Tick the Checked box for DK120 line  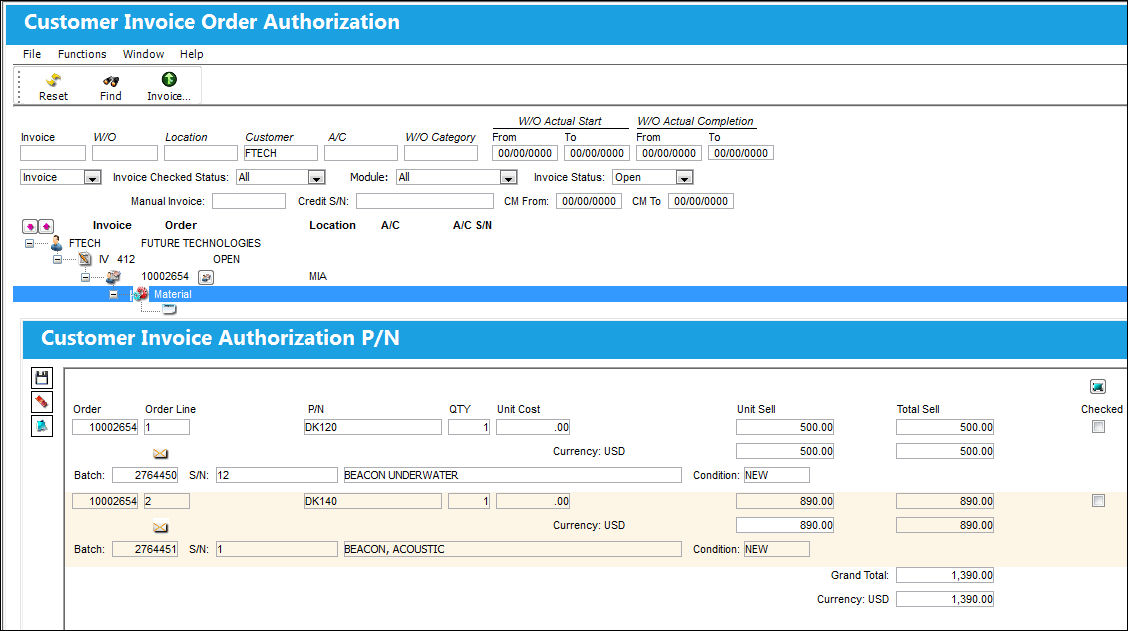1099,427
